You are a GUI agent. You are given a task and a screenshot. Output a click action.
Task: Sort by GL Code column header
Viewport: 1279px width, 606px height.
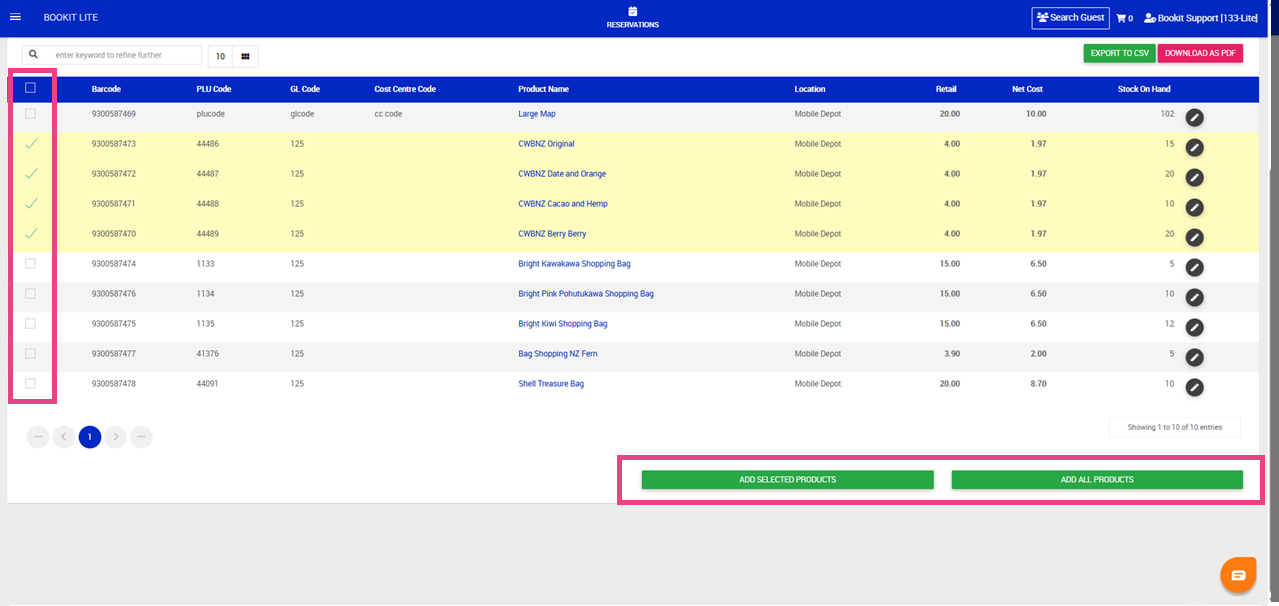305,89
